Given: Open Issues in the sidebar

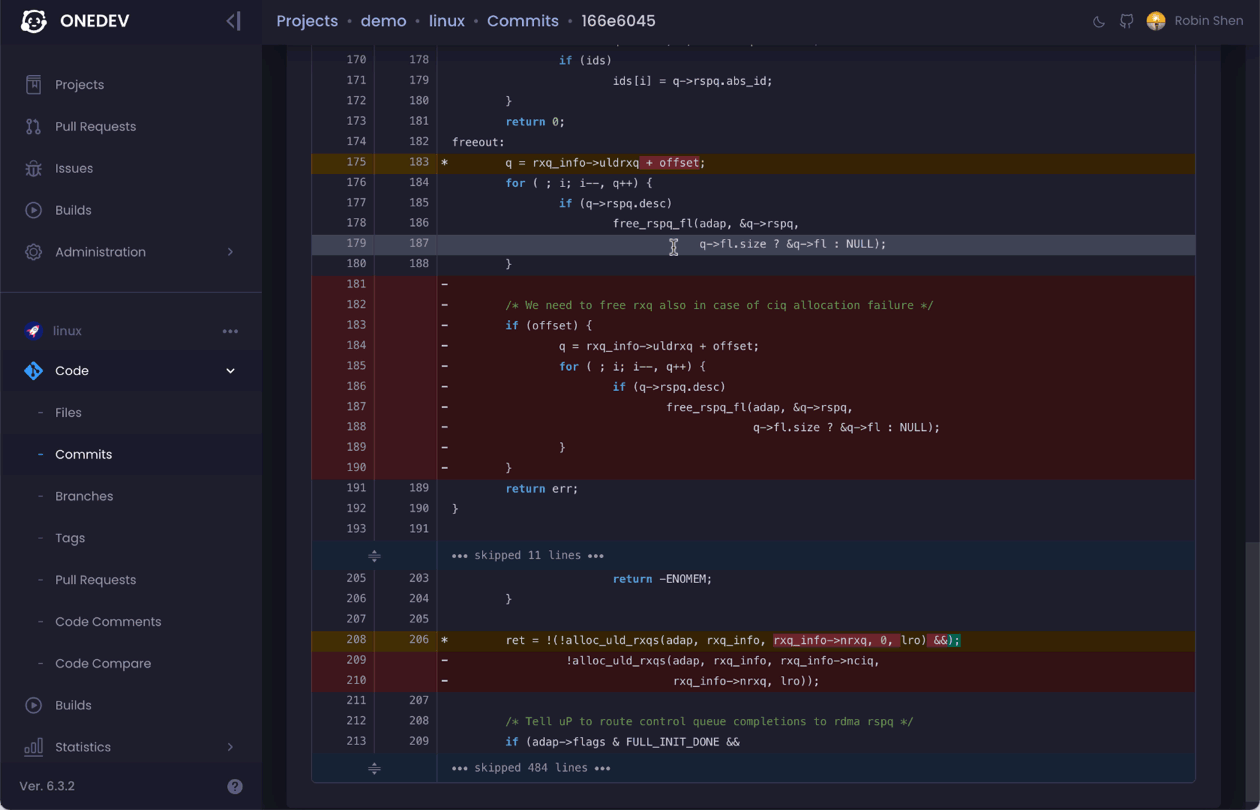Looking at the screenshot, I should [x=74, y=169].
